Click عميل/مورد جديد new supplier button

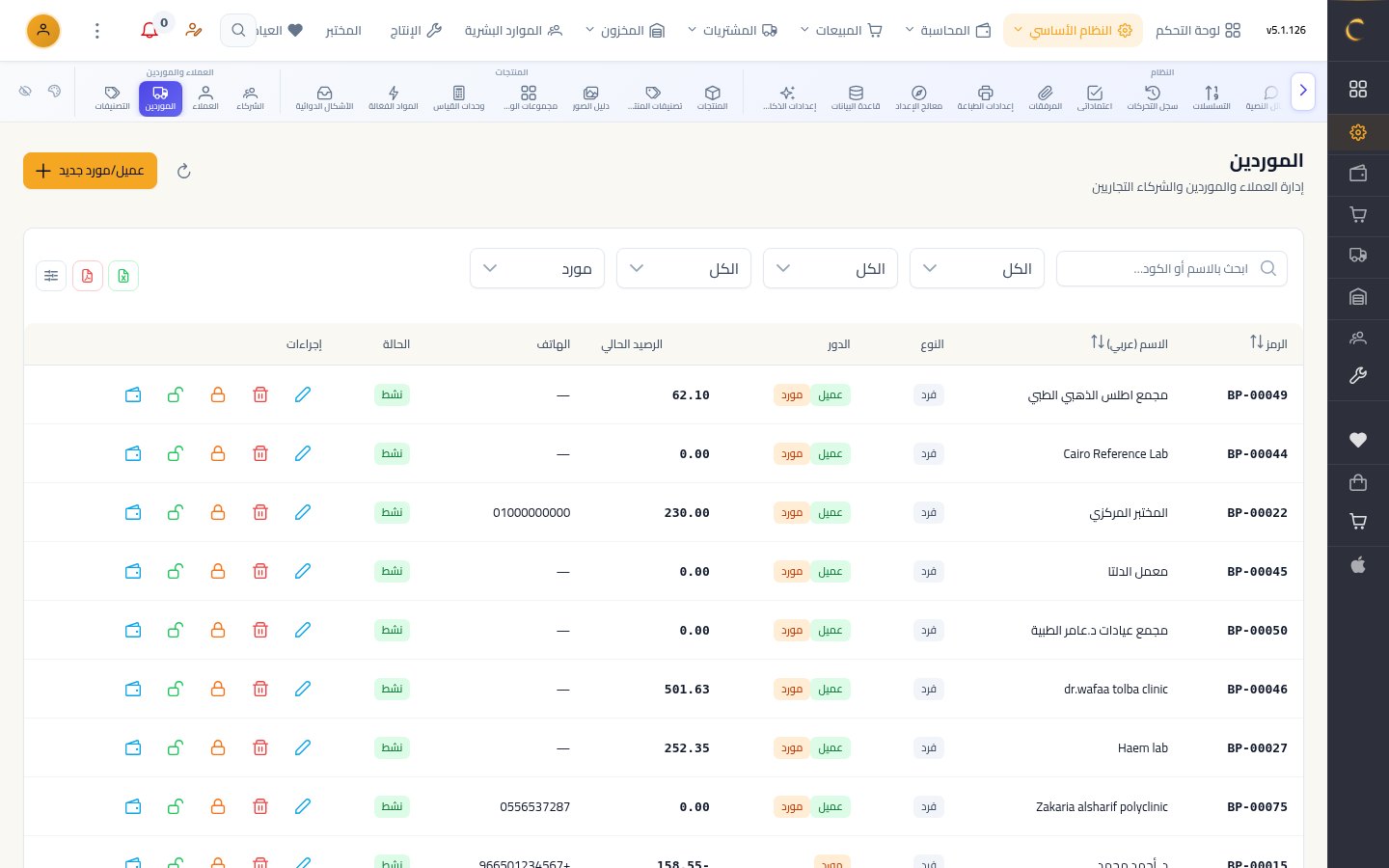90,171
